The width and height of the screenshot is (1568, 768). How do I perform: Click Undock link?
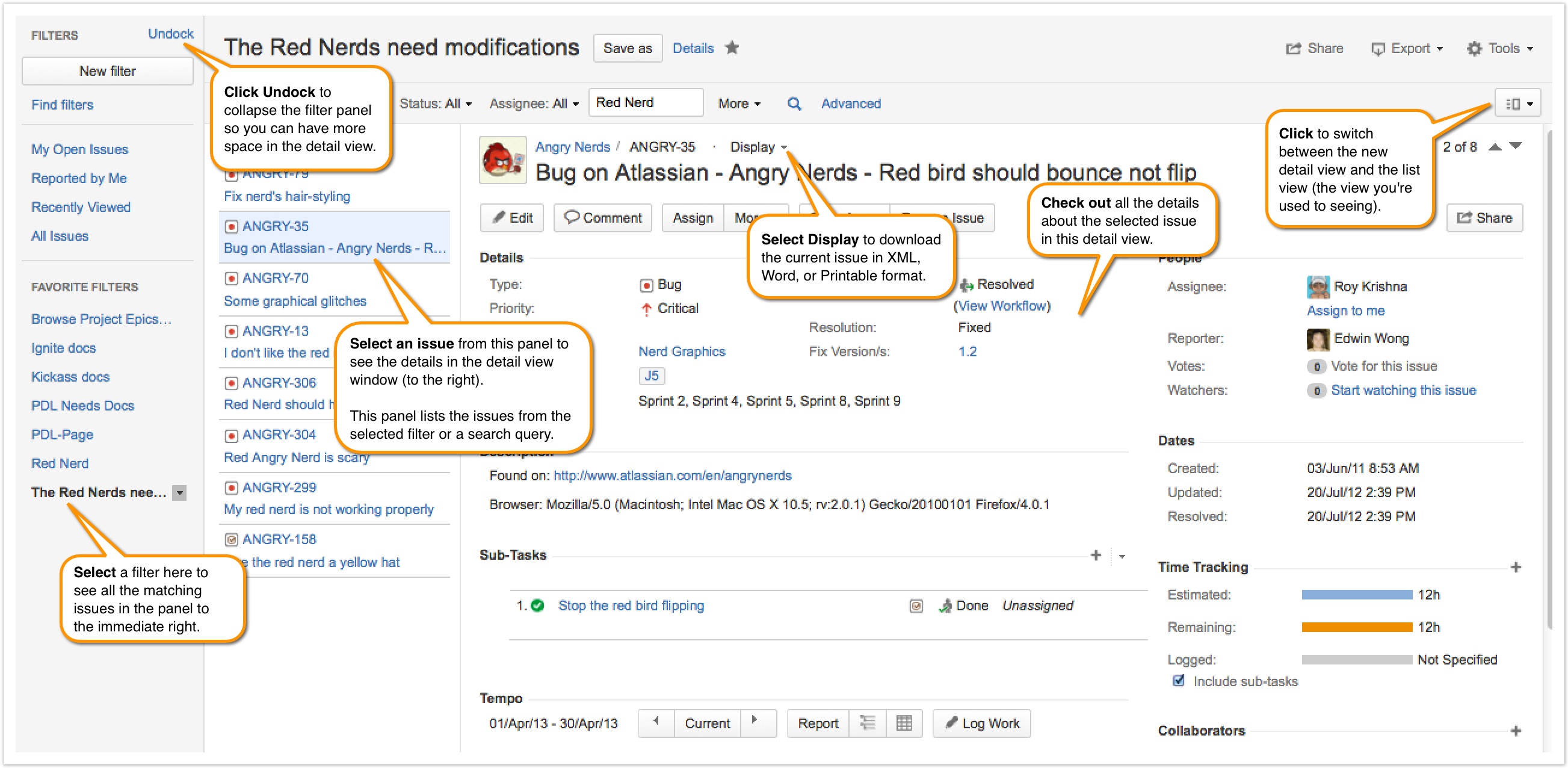pyautogui.click(x=170, y=34)
